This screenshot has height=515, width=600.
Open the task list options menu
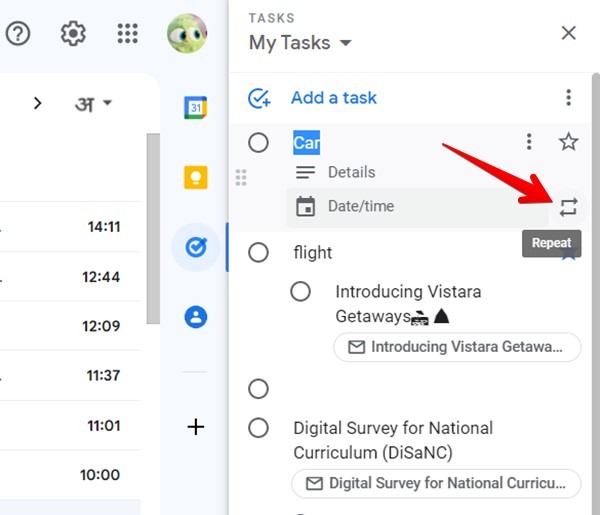click(569, 98)
